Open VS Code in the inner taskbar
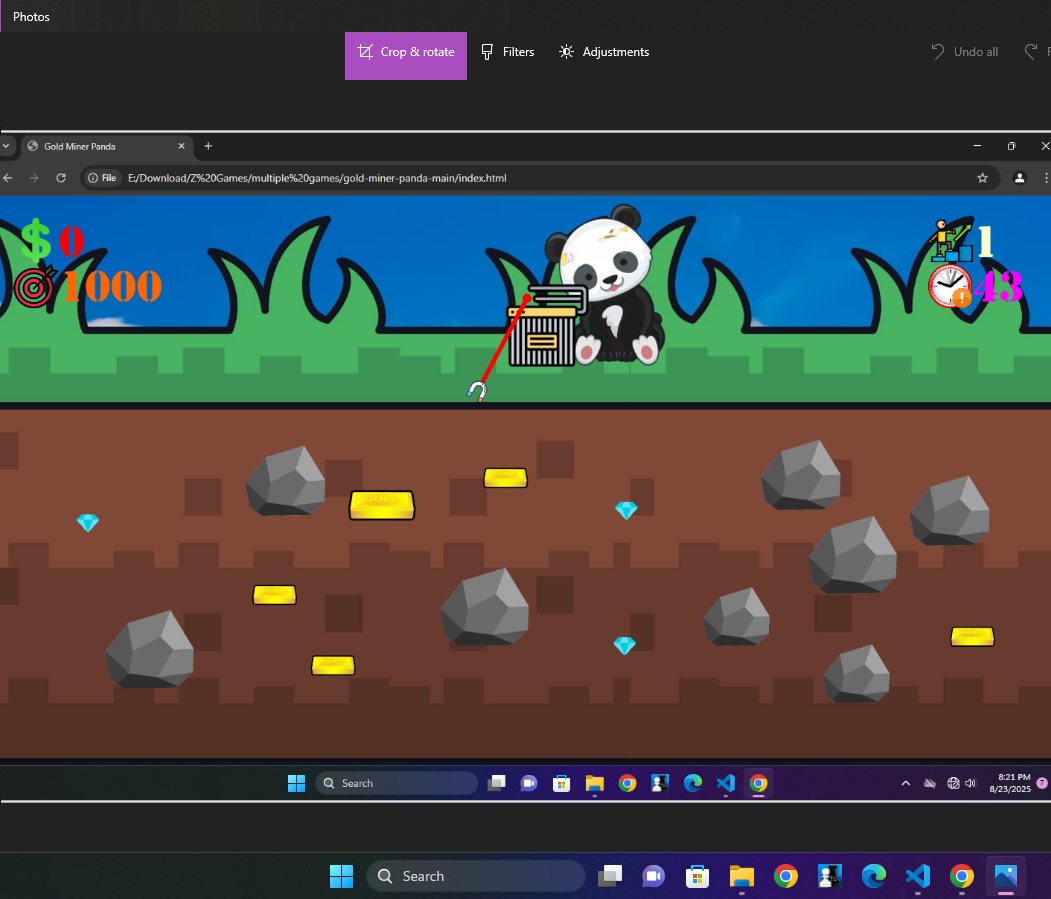 click(x=726, y=783)
